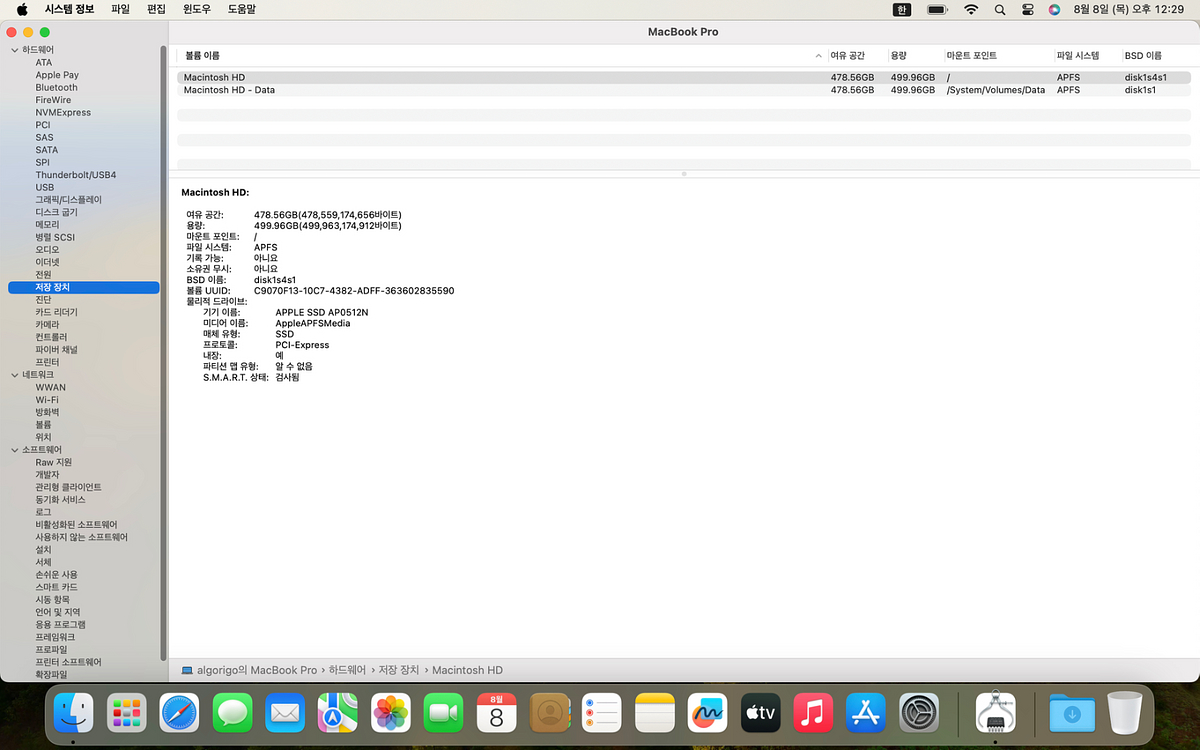Select Bluetooth in the sidebar

tap(56, 88)
